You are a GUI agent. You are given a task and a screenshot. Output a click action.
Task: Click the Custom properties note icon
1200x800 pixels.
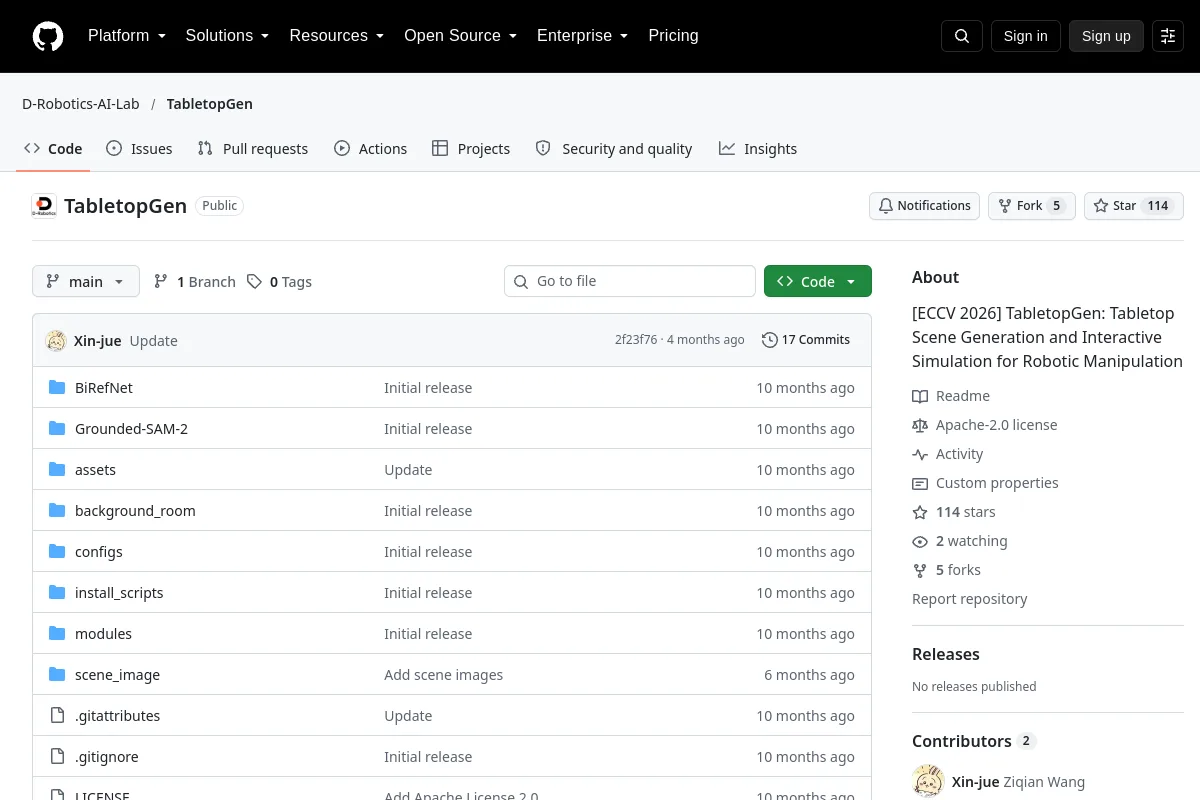(x=920, y=484)
